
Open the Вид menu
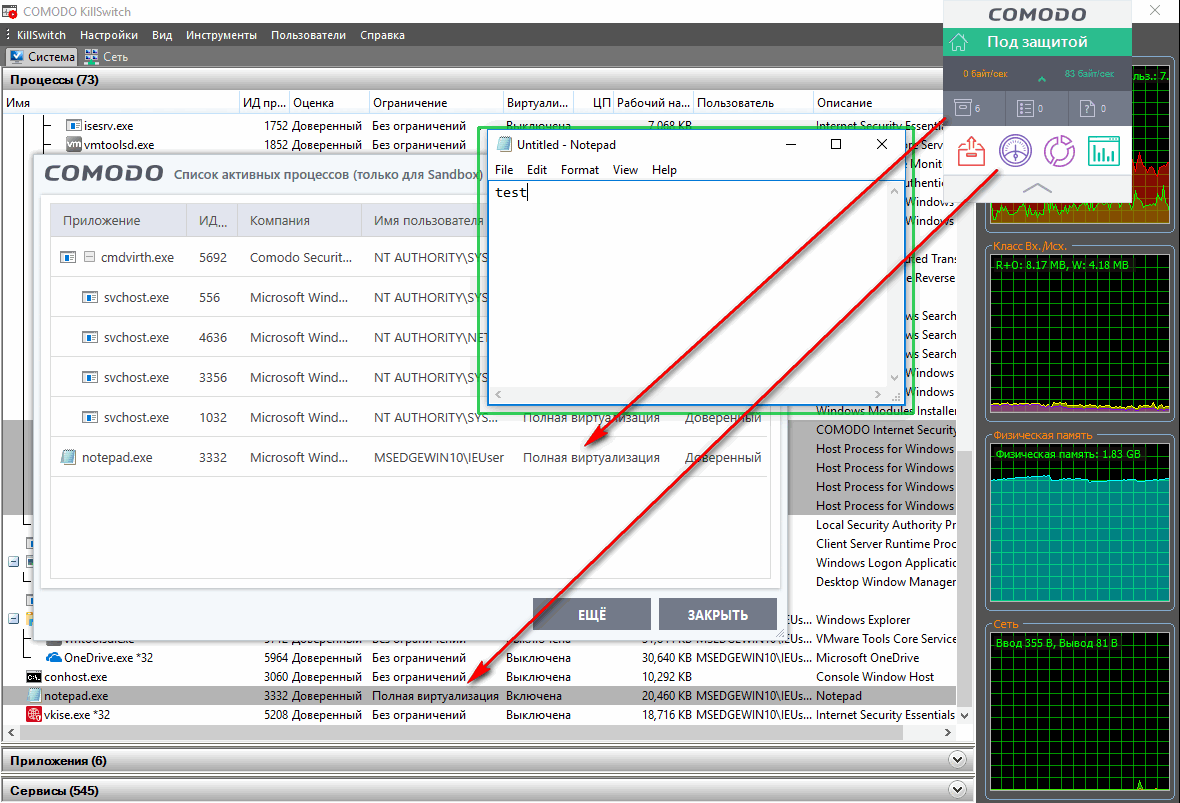point(162,35)
